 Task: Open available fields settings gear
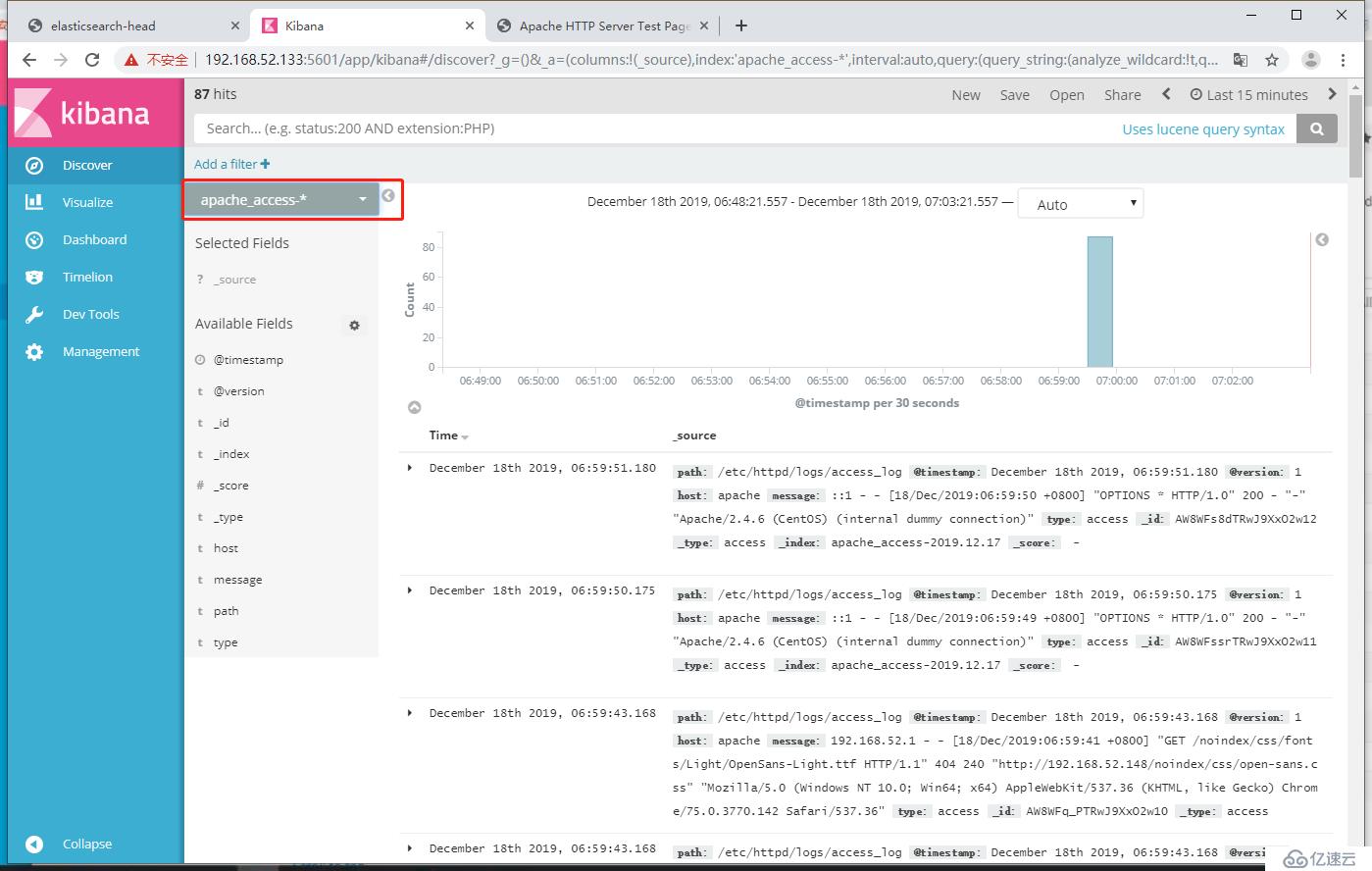click(355, 325)
